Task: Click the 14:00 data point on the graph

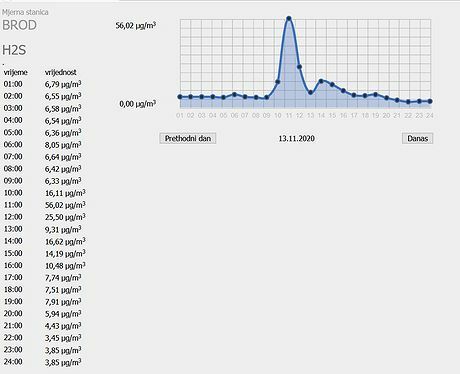Action: (x=321, y=81)
